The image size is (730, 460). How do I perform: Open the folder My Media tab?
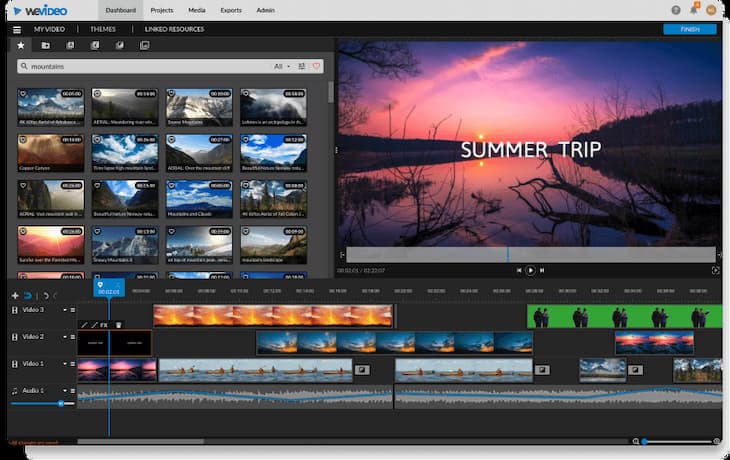[x=45, y=45]
